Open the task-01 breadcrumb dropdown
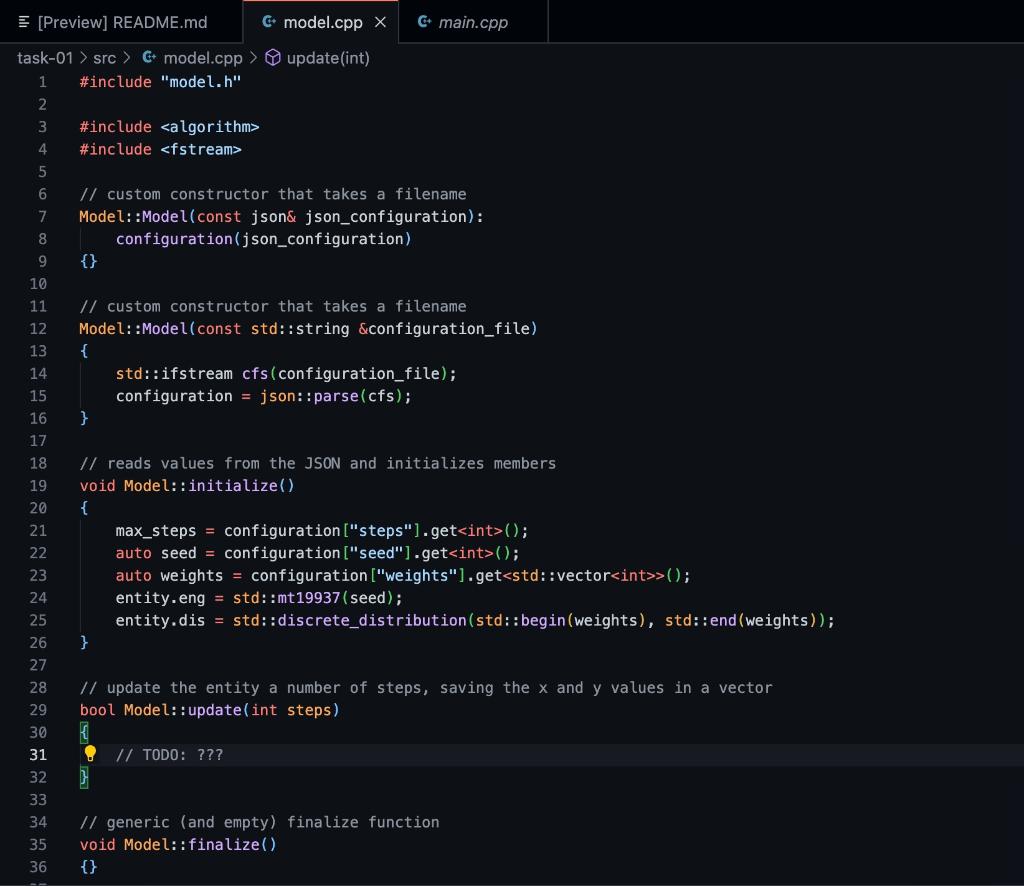The image size is (1024, 886). (x=45, y=58)
